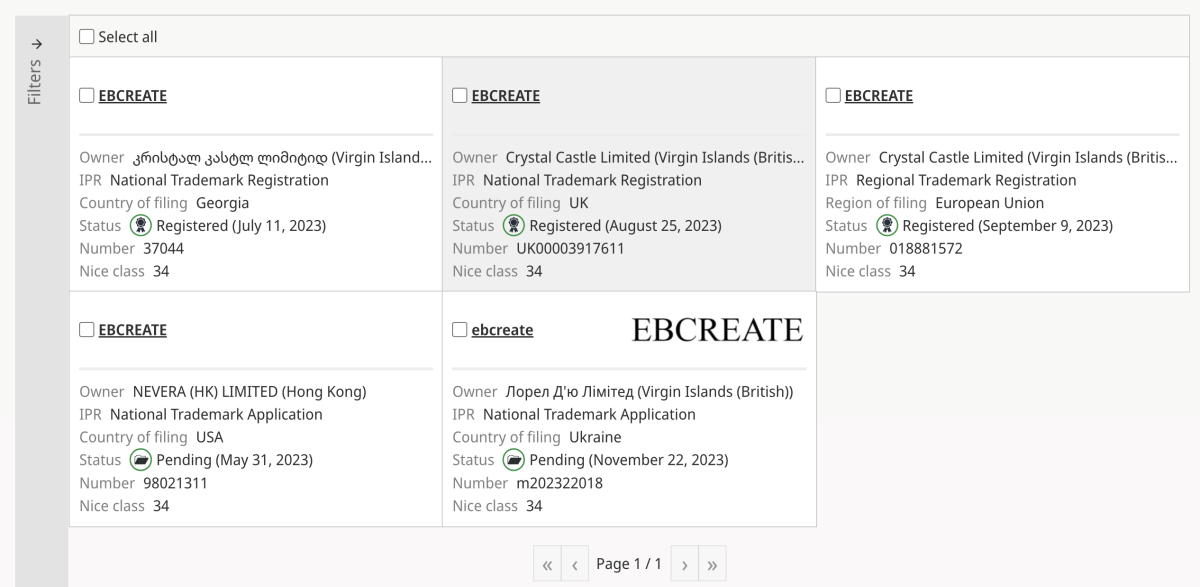Open EBCREATE link for number 98021311
This screenshot has height=587, width=1200.
(133, 330)
